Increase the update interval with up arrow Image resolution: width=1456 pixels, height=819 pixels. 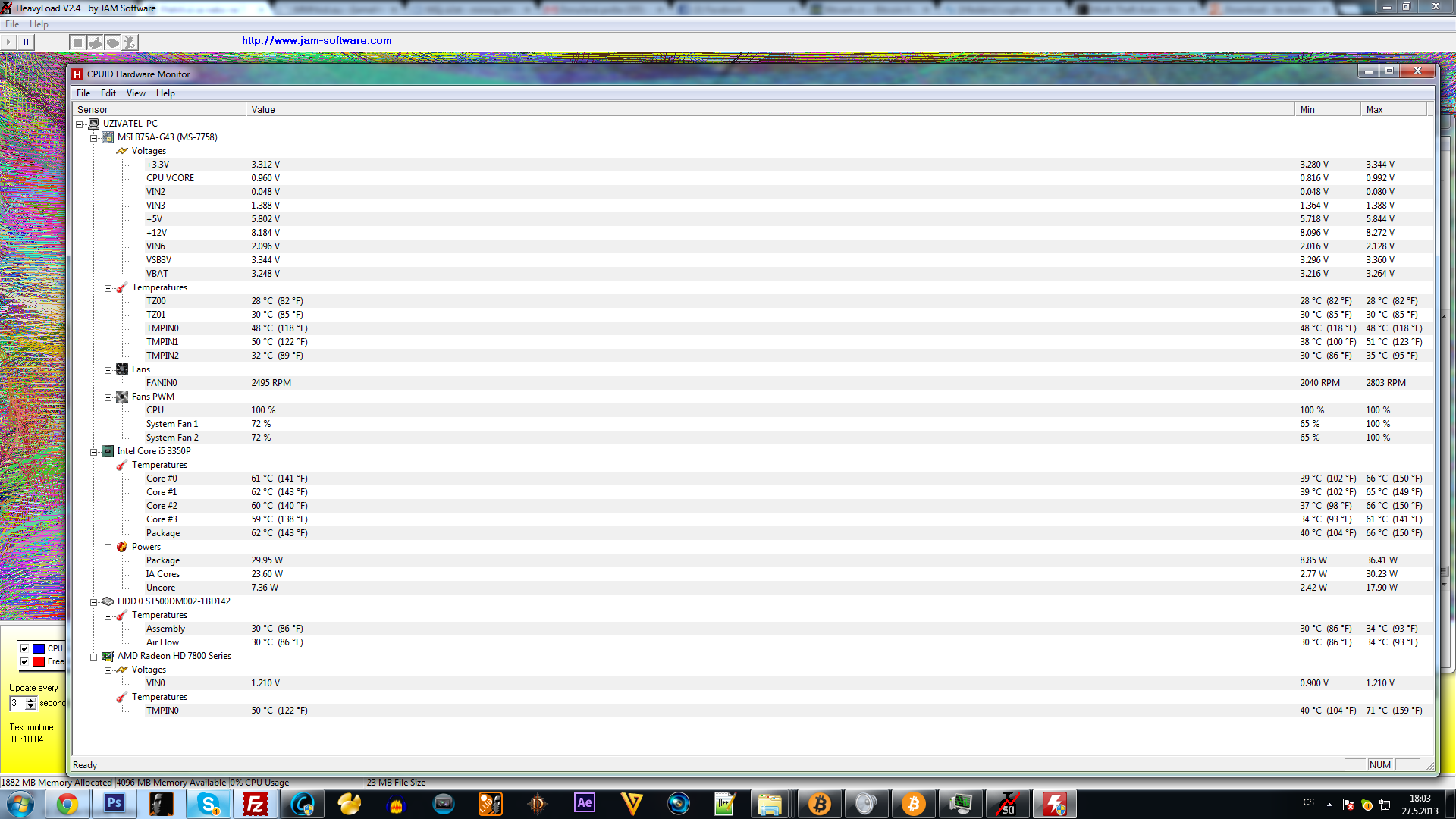tap(31, 700)
